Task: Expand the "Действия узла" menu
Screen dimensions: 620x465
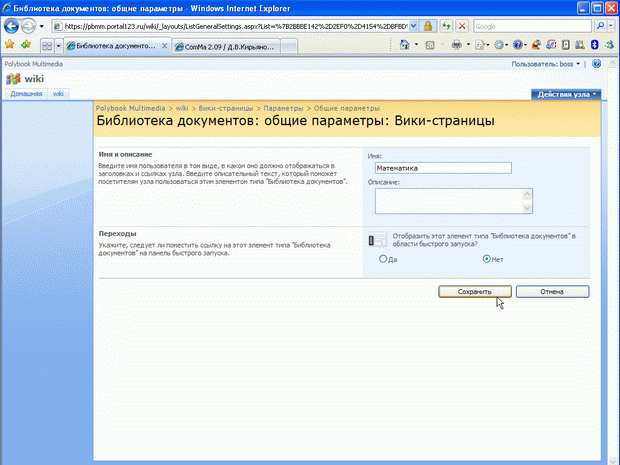Action: 566,94
